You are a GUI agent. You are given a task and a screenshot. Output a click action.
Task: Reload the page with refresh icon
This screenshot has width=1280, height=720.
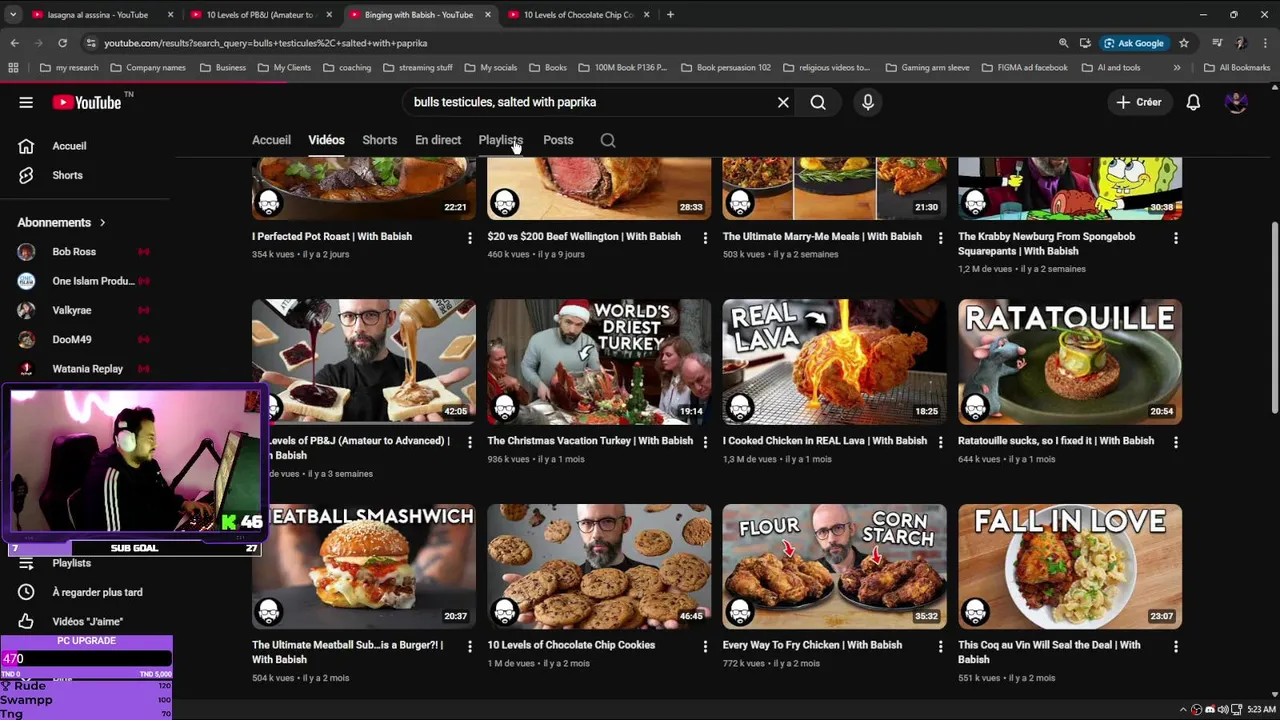(62, 43)
